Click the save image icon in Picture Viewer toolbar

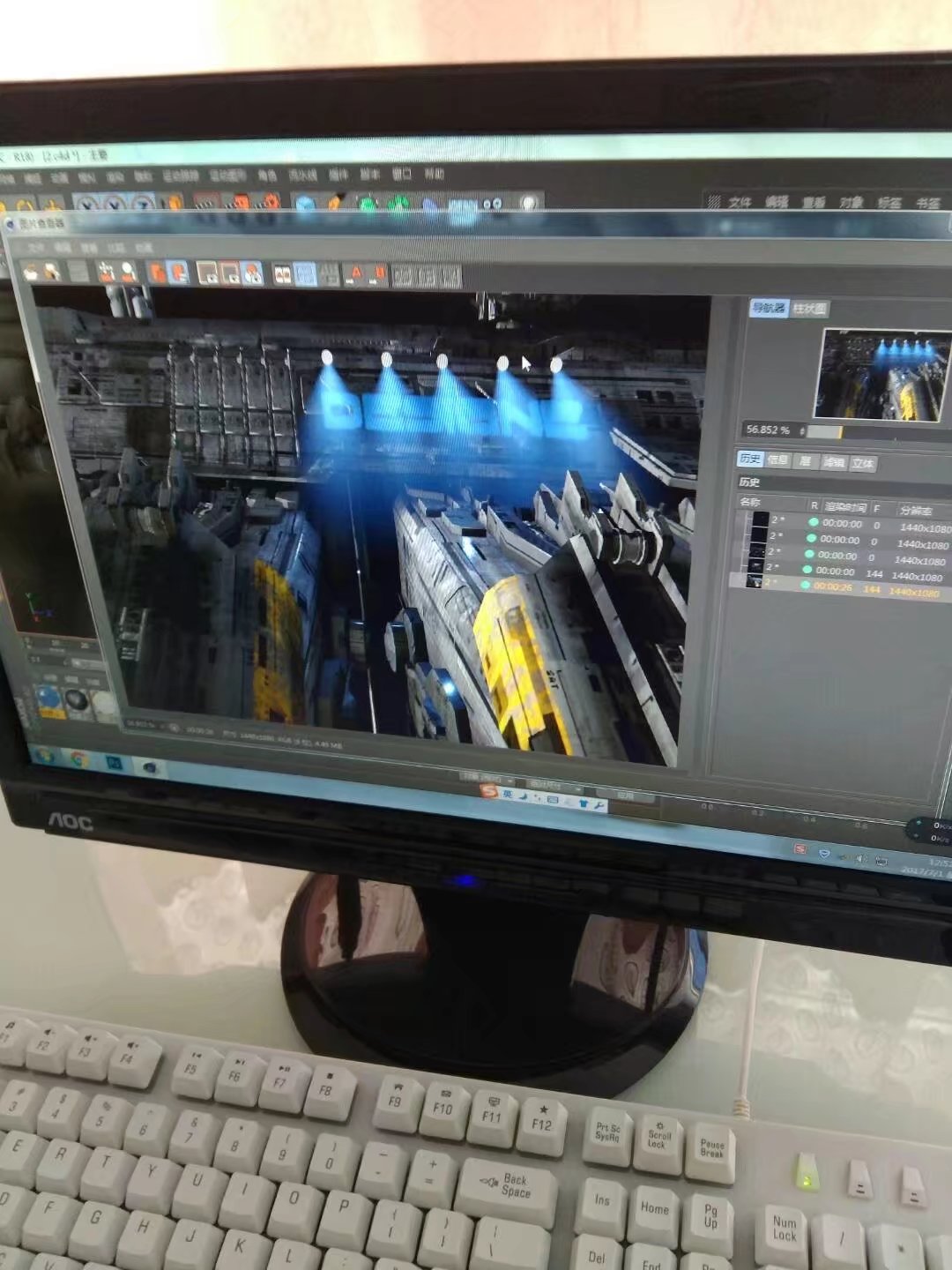[53, 272]
